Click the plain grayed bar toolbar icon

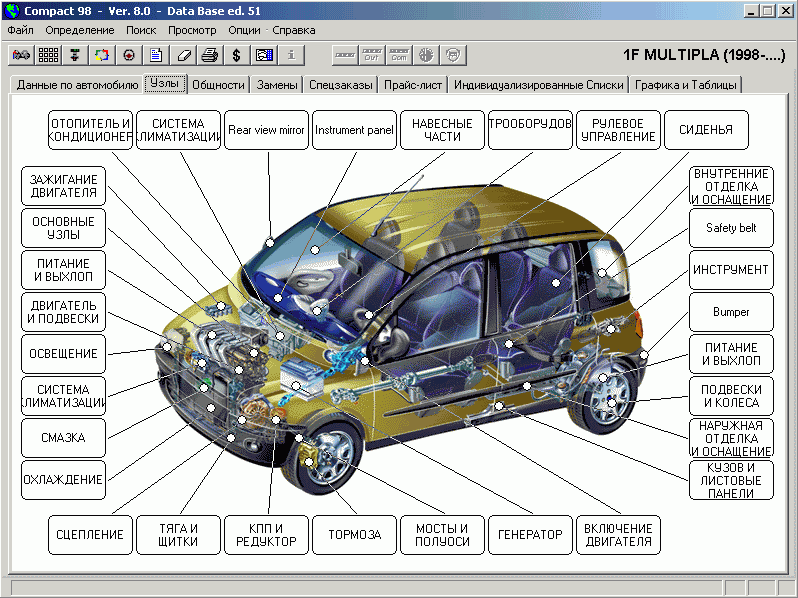pos(345,55)
